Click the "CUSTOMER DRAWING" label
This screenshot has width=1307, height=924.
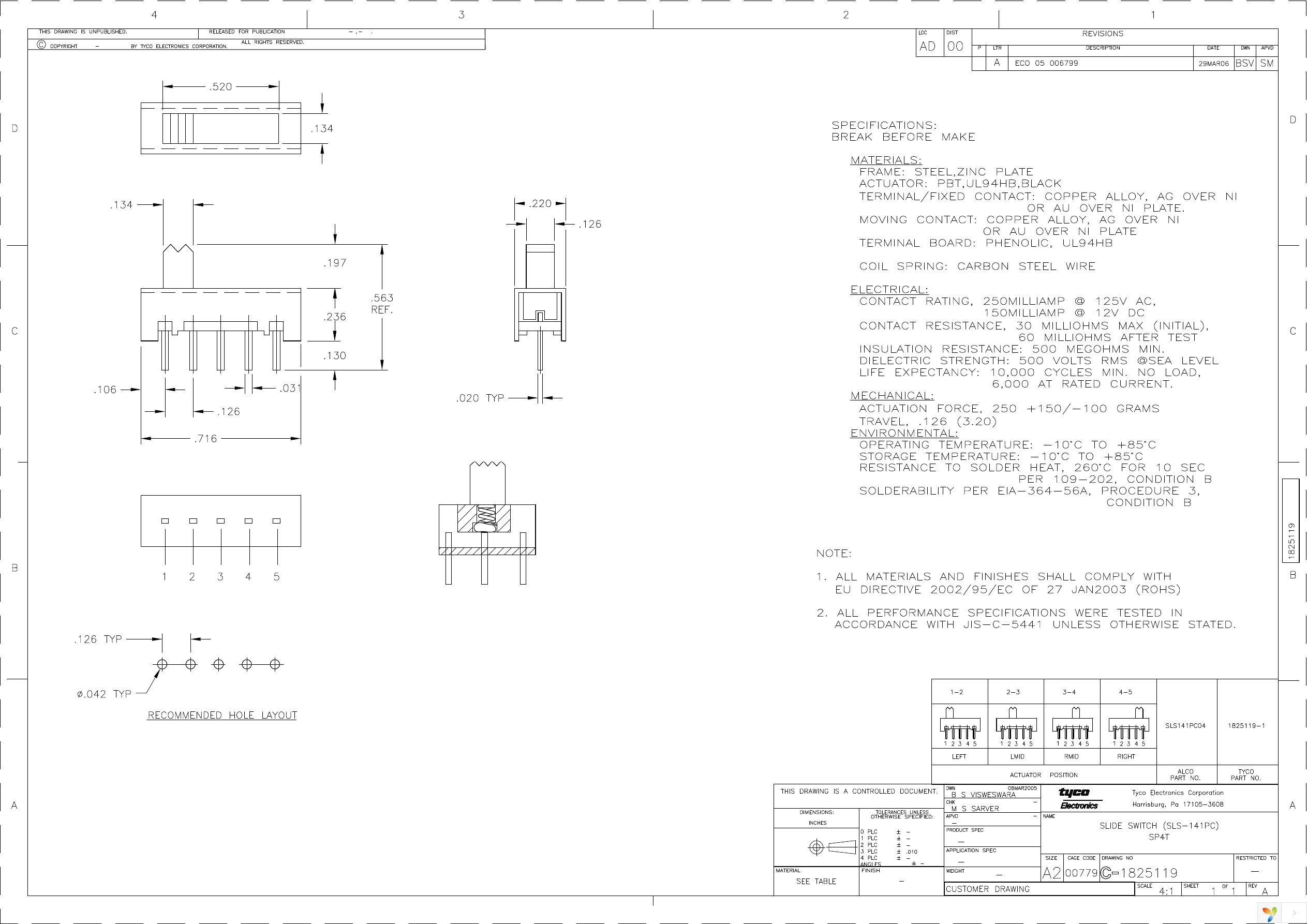988,889
